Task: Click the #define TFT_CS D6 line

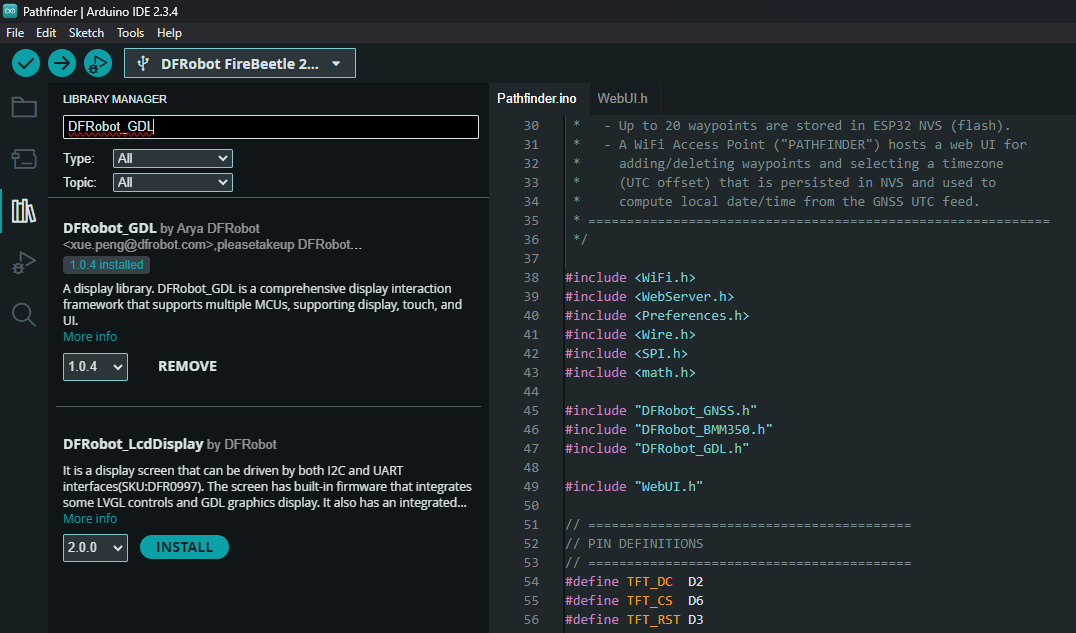Action: click(x=634, y=601)
